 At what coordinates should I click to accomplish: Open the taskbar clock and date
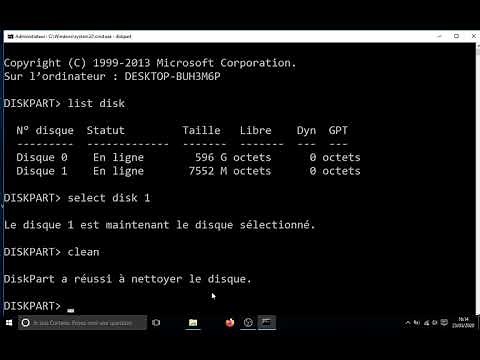coord(463,322)
